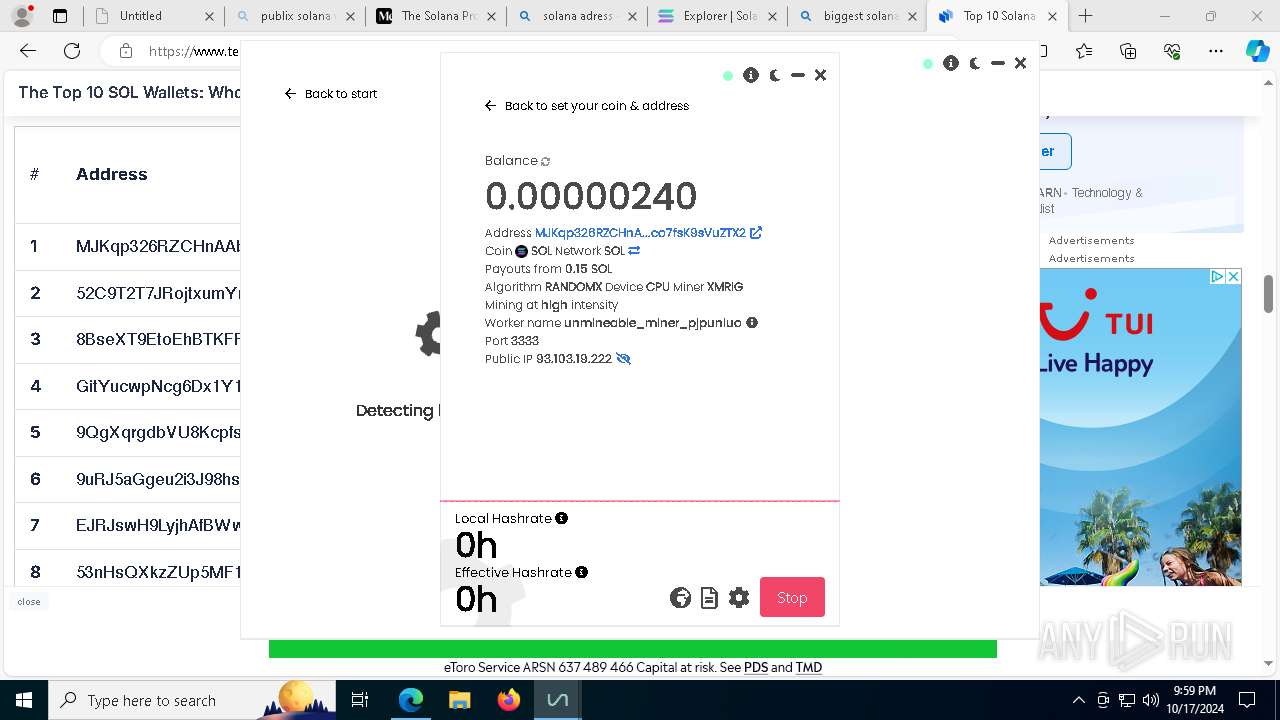Close the rear miner window with the X
1280x720 pixels.
[x=1020, y=63]
